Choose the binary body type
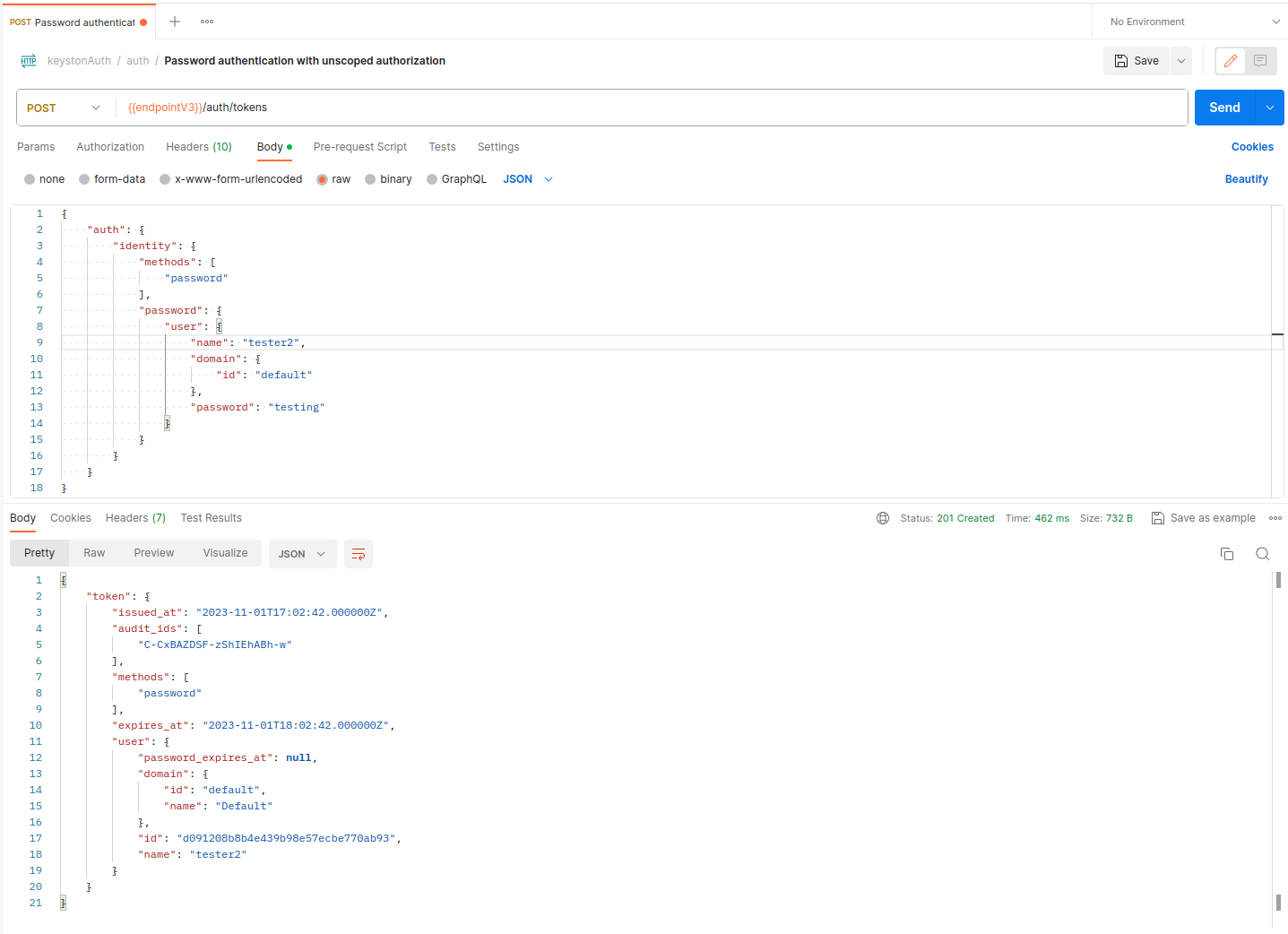 coord(371,179)
